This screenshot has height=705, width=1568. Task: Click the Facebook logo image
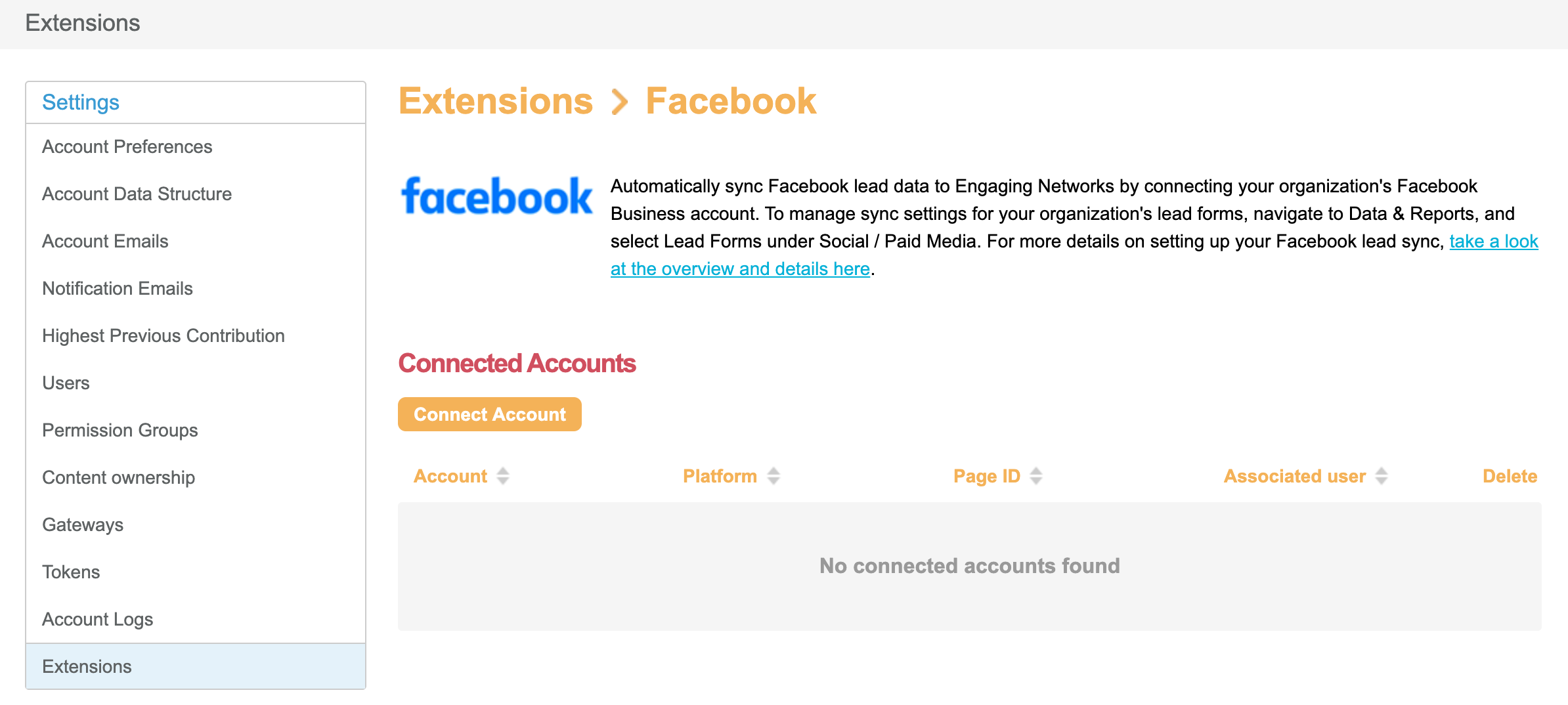[496, 196]
